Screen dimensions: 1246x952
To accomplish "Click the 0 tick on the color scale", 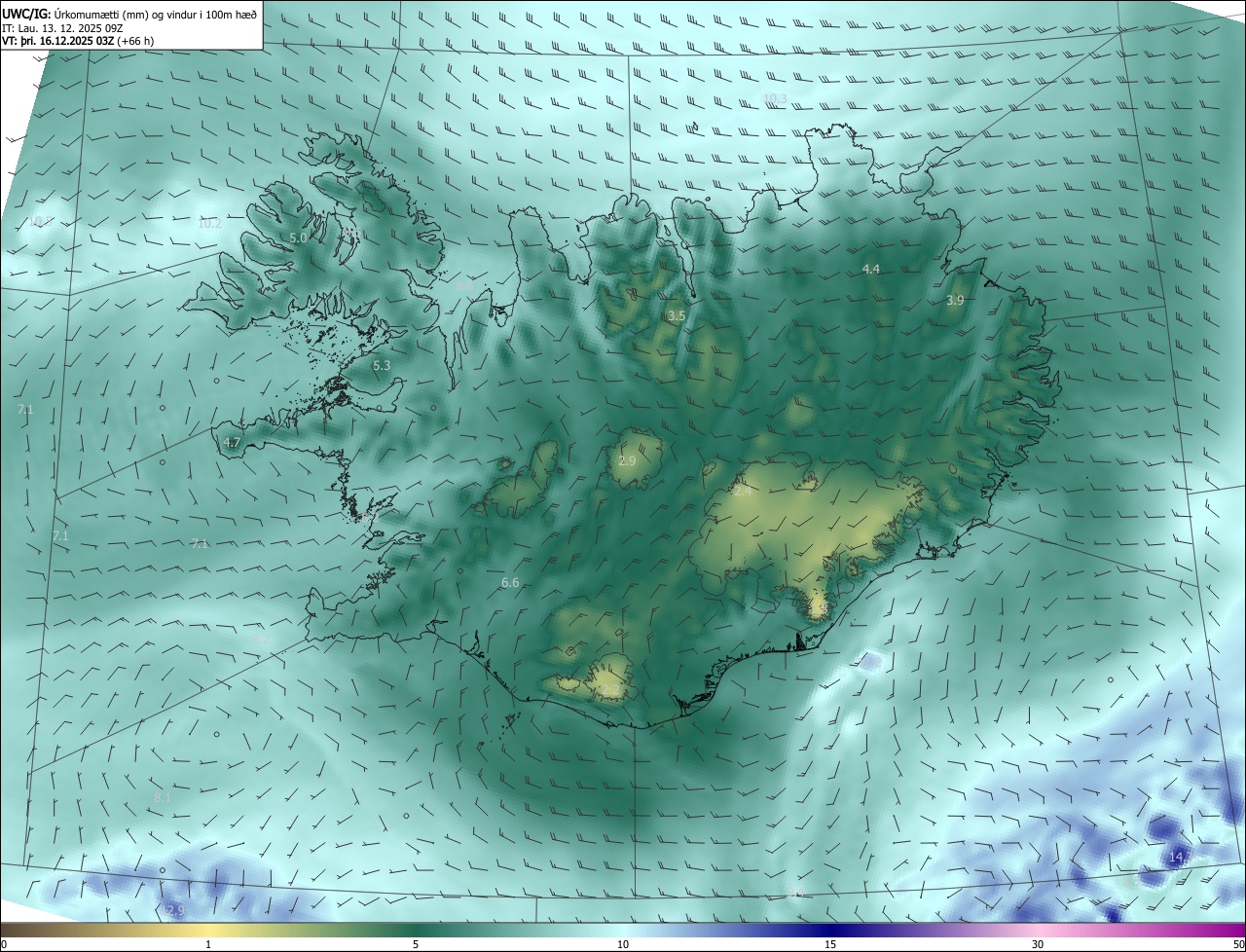I will [4, 944].
